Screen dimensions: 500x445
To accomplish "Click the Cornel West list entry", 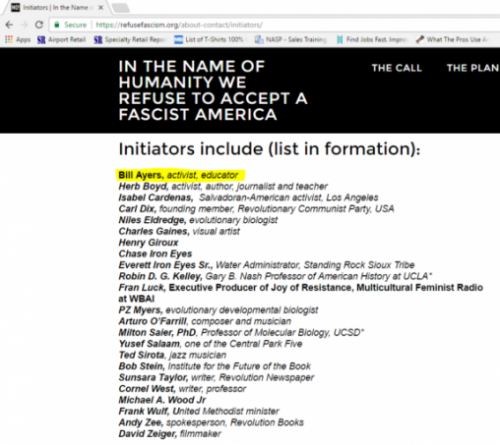I will pos(182,389).
